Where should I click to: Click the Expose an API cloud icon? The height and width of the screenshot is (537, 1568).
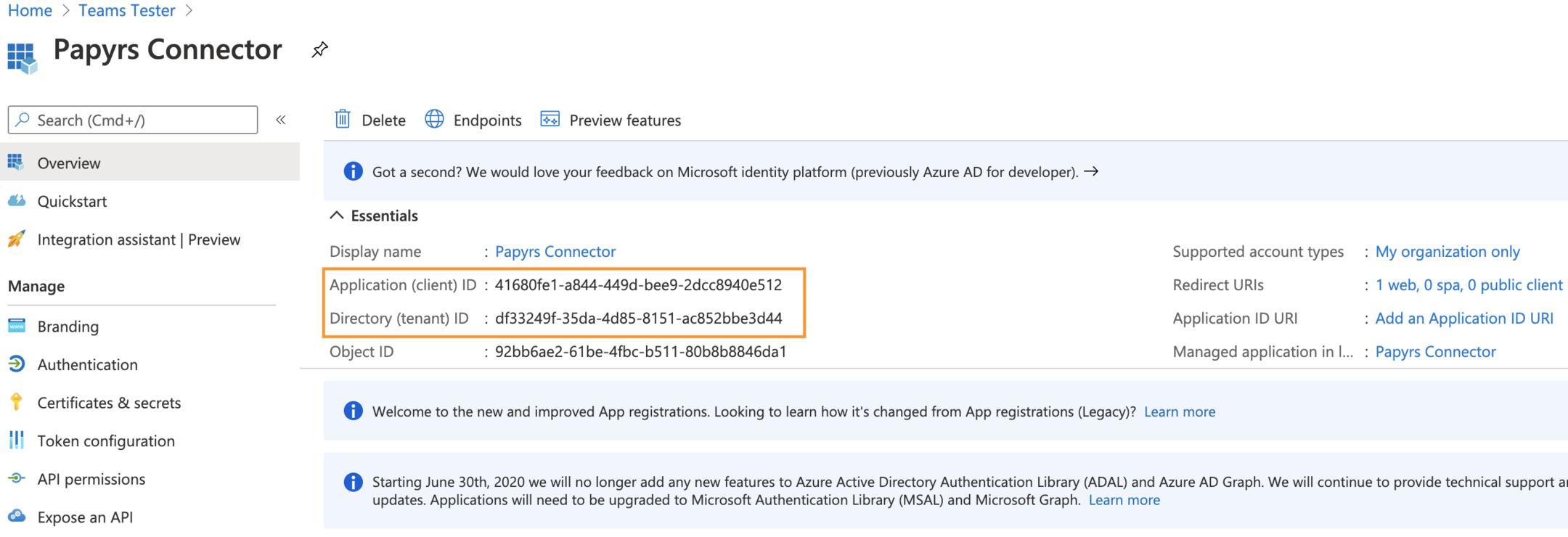pos(16,516)
